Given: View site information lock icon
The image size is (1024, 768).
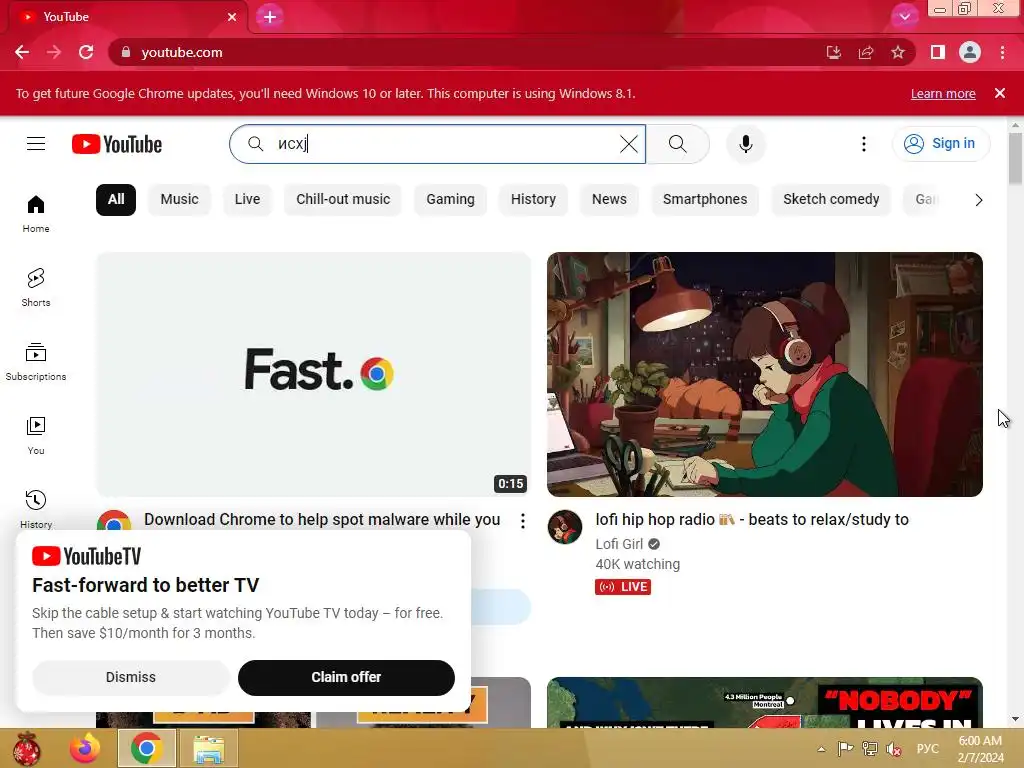Looking at the screenshot, I should pos(126,52).
